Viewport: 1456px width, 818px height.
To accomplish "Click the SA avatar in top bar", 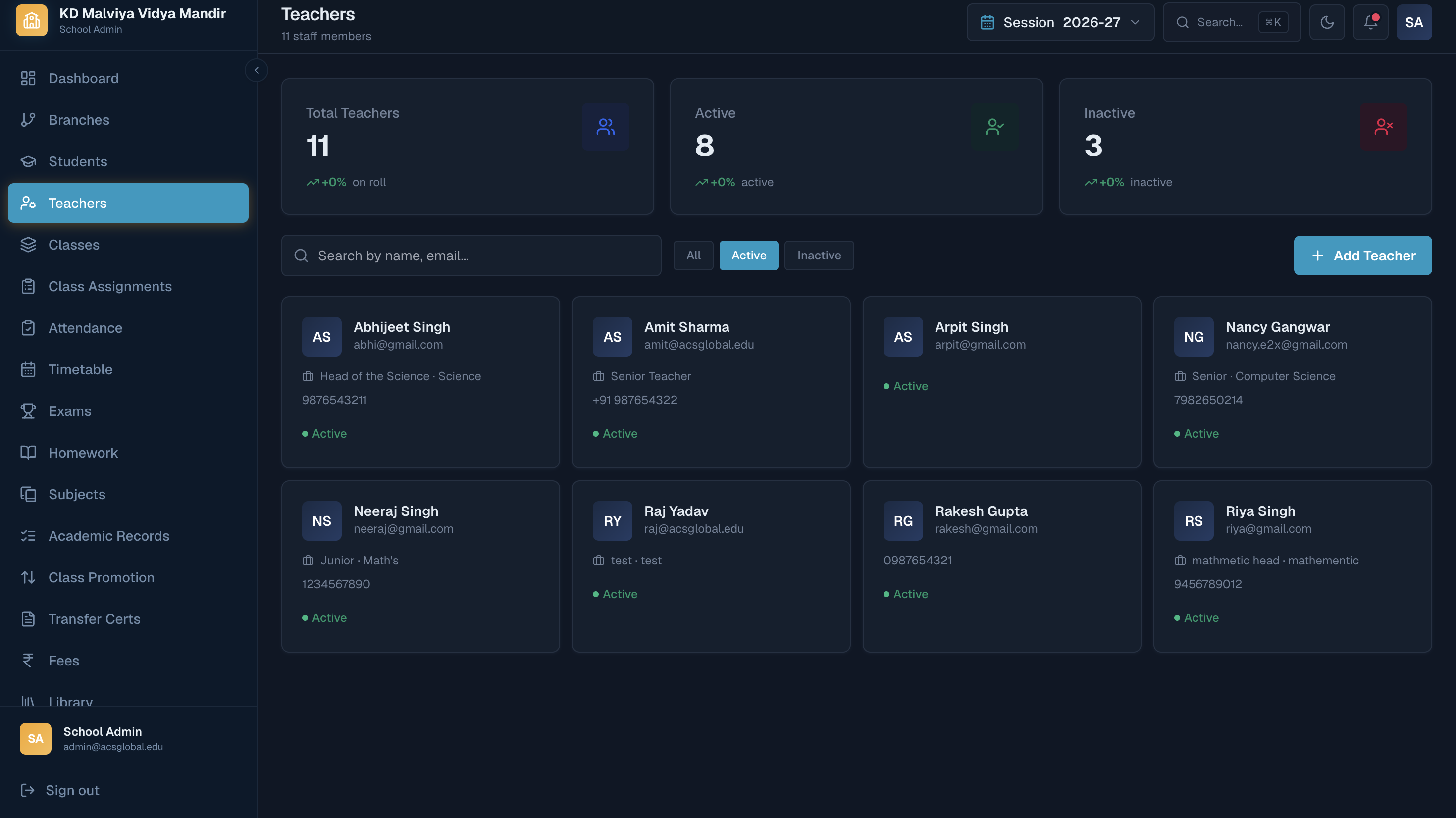I will (x=1414, y=22).
